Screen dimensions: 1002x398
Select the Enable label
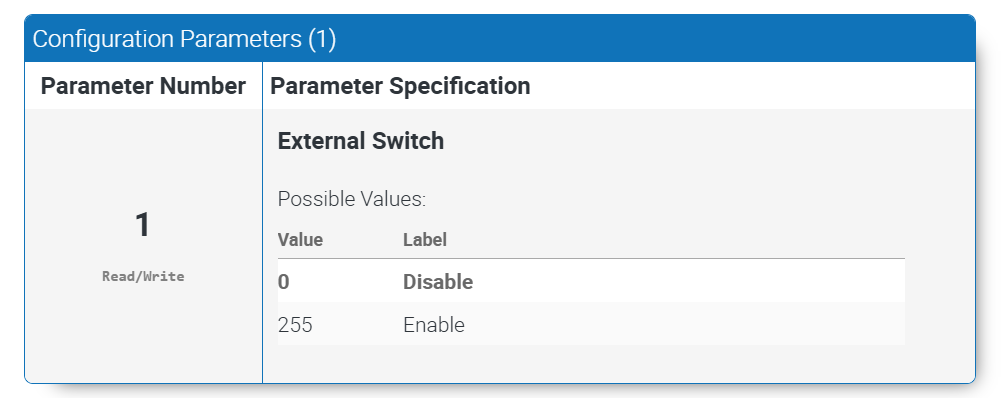434,325
